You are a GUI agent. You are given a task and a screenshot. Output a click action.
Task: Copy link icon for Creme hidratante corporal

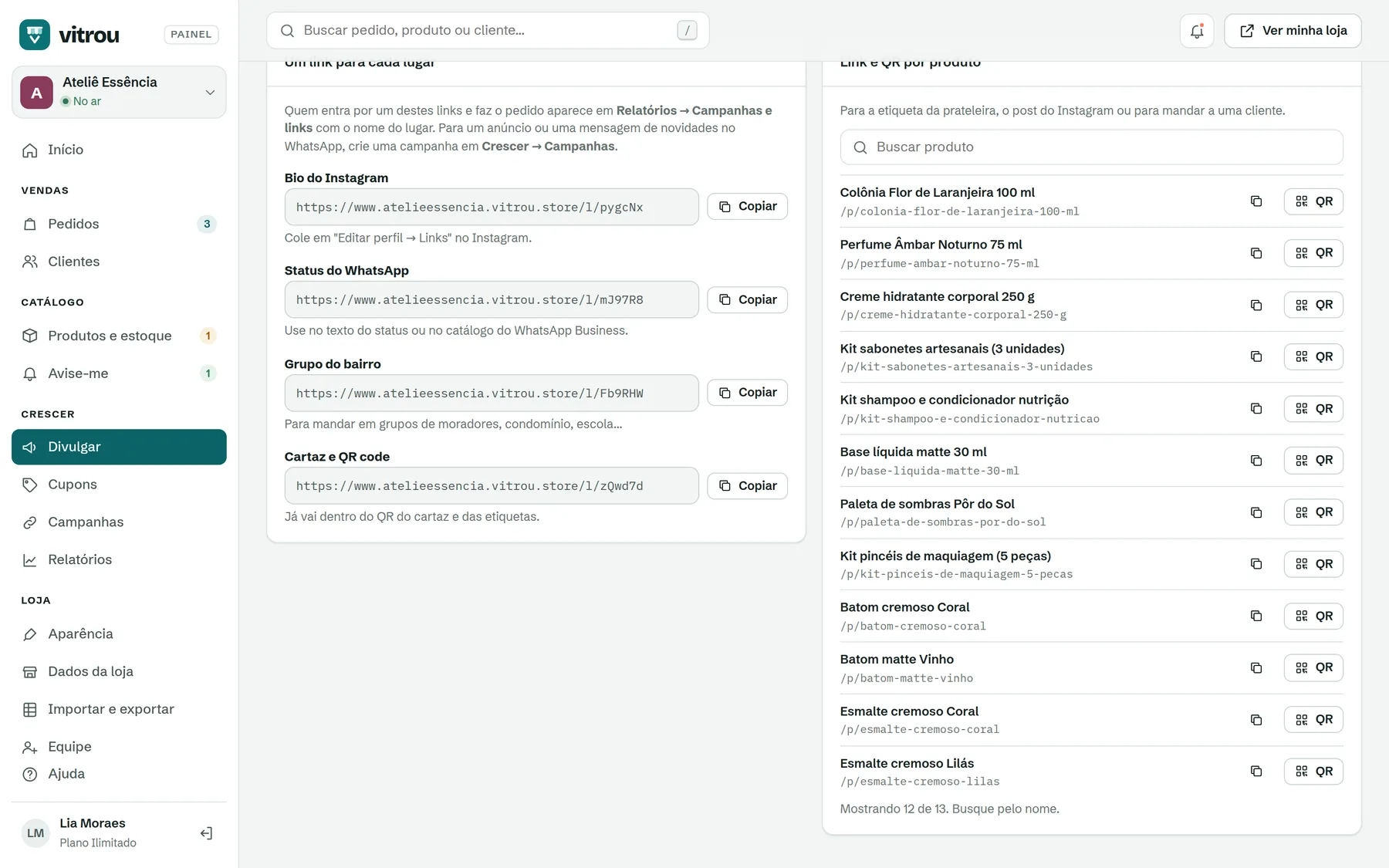click(1256, 305)
